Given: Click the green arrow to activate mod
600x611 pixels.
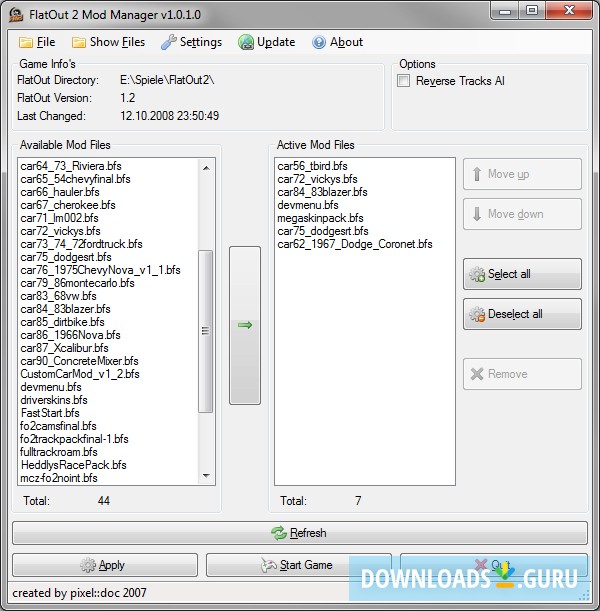Looking at the screenshot, I should (x=245, y=325).
